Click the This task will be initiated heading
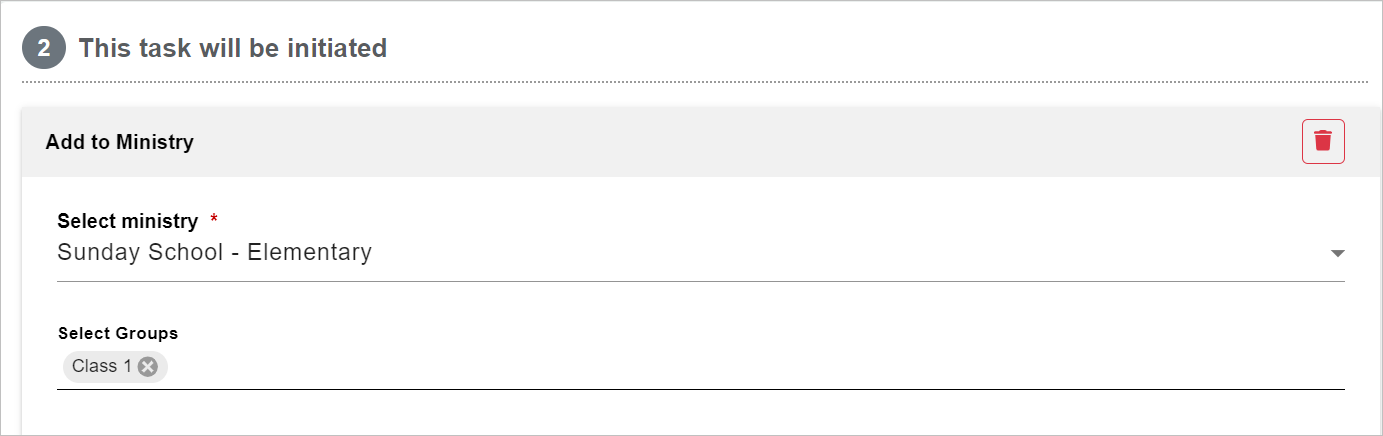Image resolution: width=1383 pixels, height=436 pixels. [x=233, y=48]
